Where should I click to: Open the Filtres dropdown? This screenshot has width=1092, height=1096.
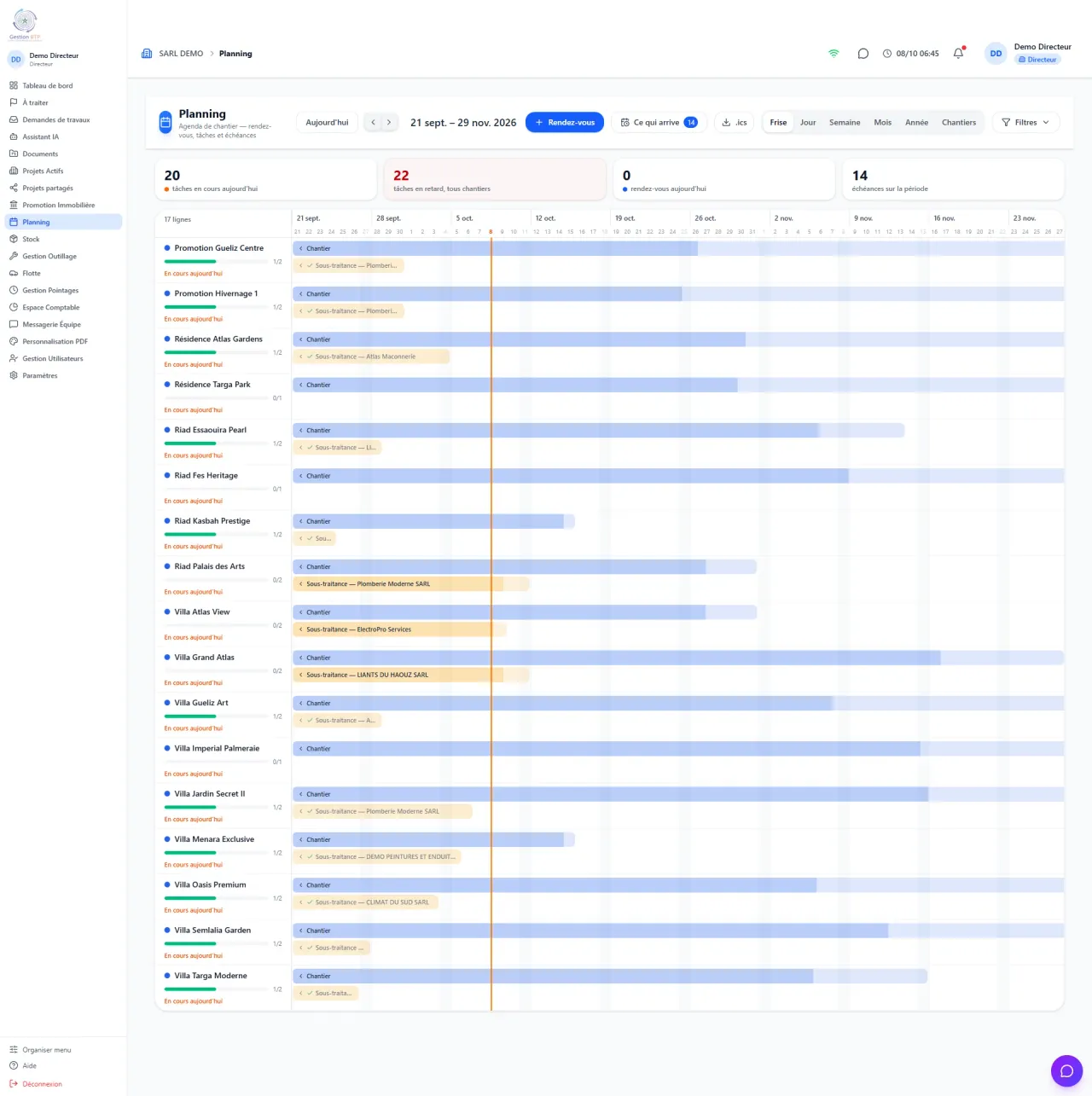[1025, 122]
